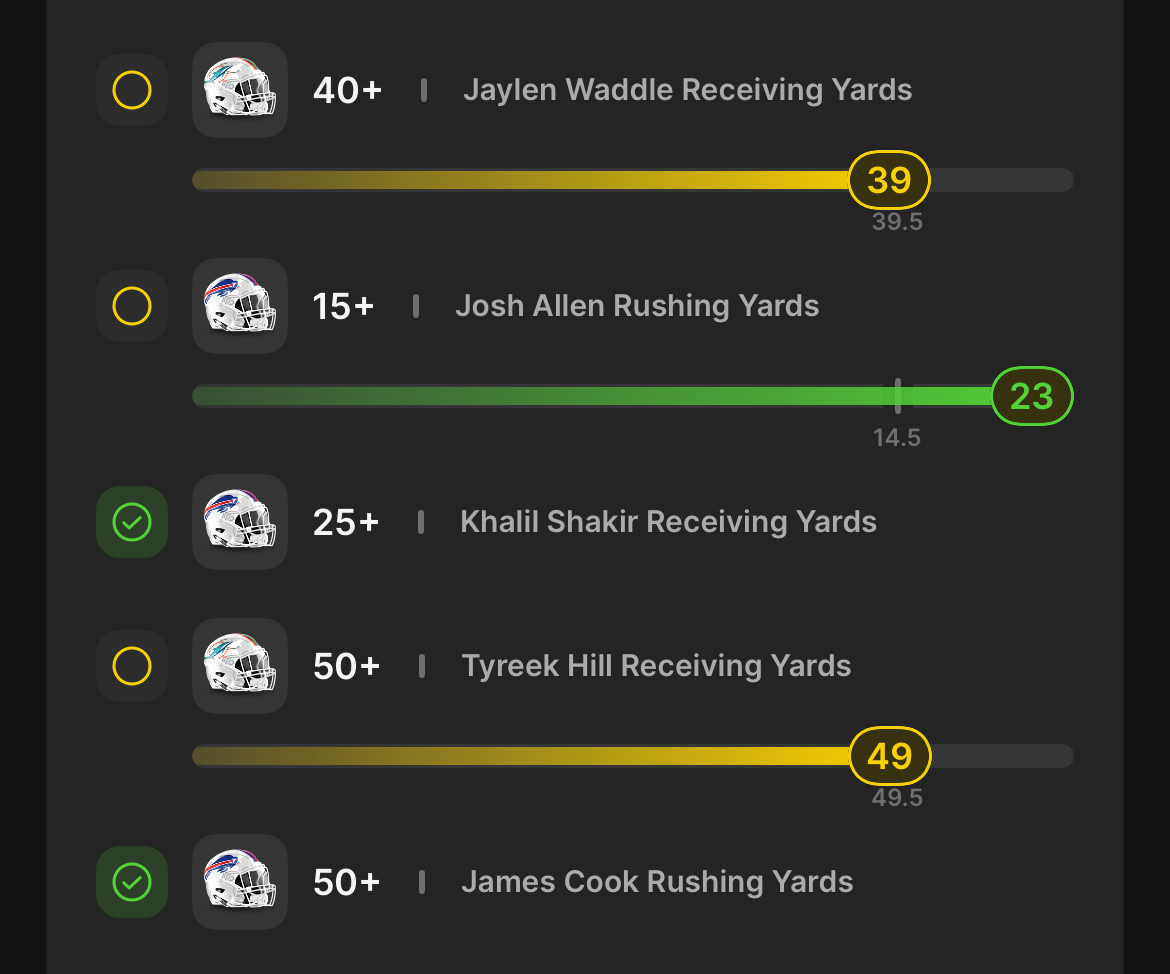Viewport: 1170px width, 974px height.
Task: Open the Khalil Shakir Receiving Yards leg
Action: 669,522
